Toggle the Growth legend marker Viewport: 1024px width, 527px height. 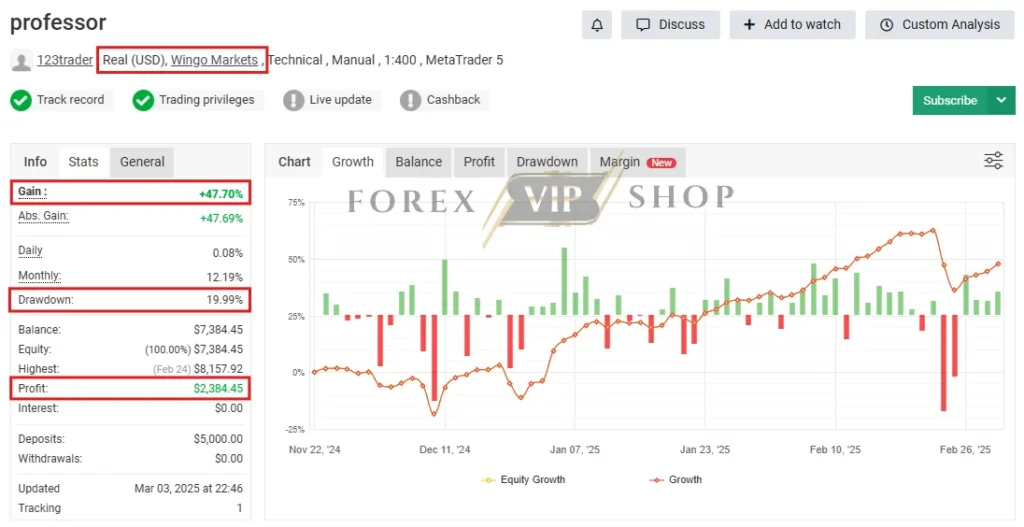pyautogui.click(x=656, y=480)
